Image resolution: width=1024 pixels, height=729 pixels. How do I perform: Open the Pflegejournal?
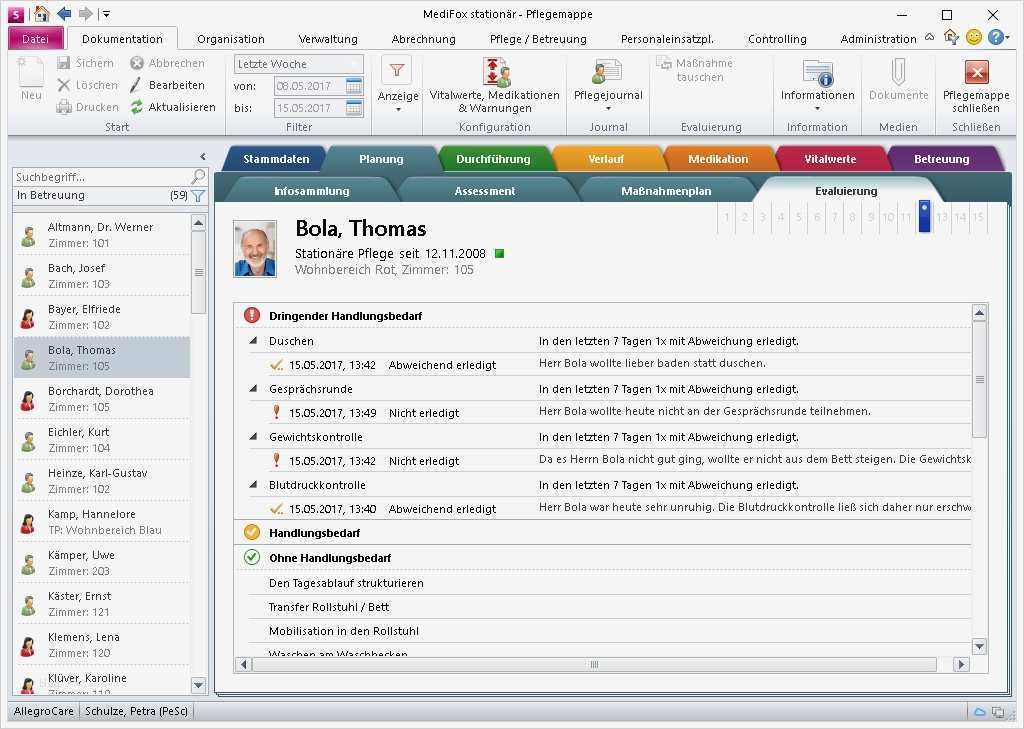608,84
